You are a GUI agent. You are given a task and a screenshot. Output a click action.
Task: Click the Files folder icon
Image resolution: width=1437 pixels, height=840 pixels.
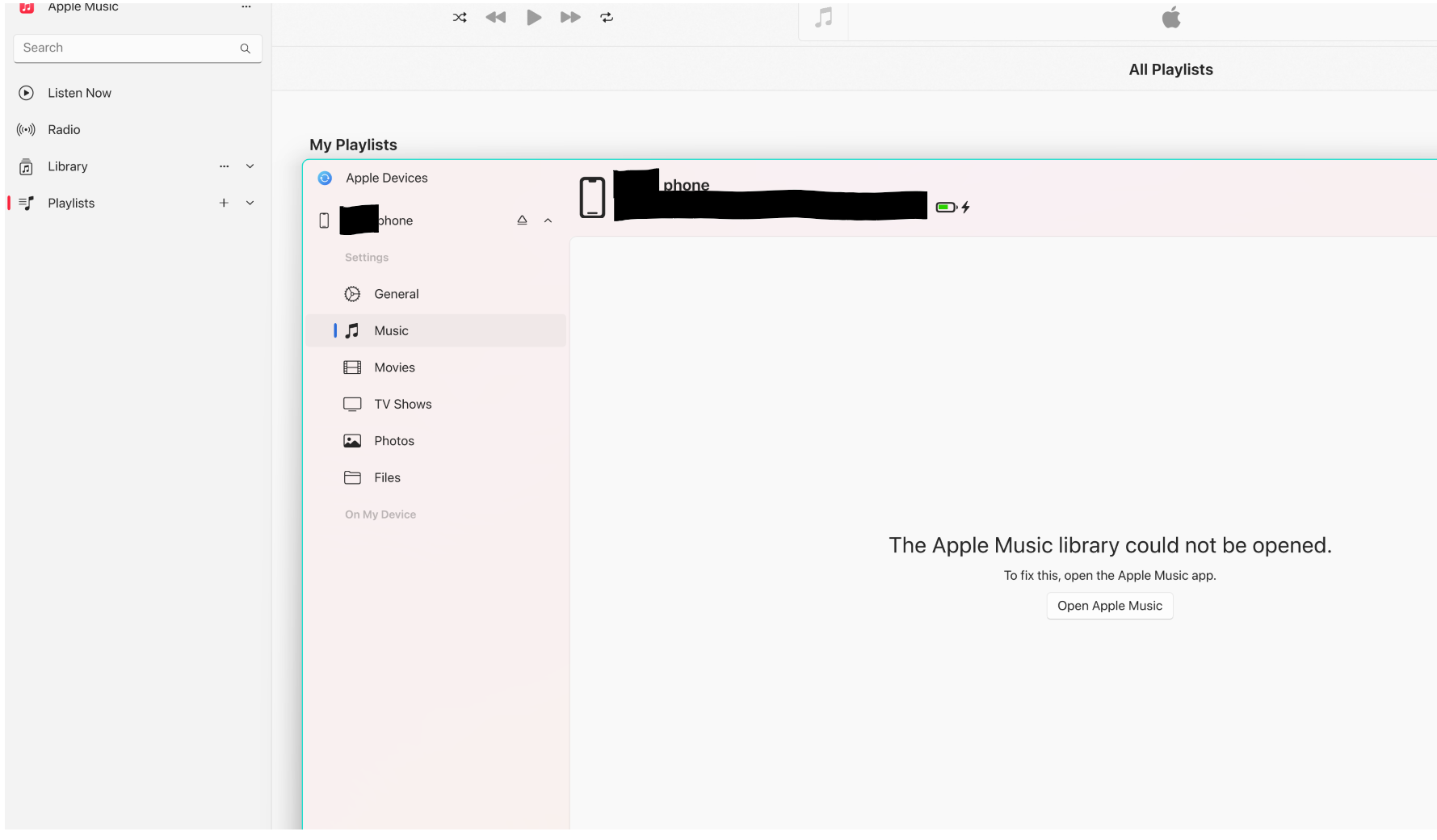pos(352,477)
